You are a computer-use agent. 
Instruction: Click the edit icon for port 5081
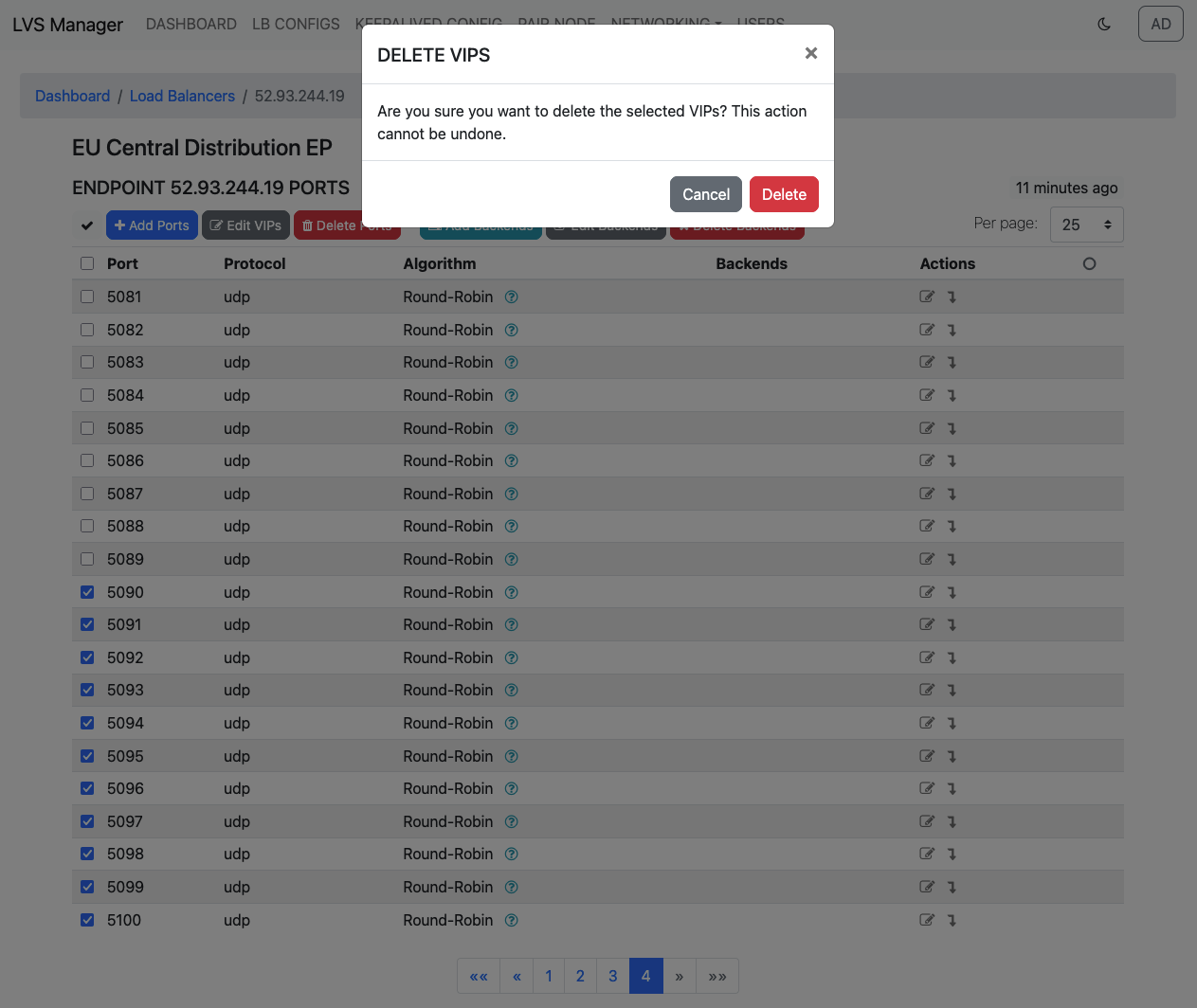tap(927, 297)
